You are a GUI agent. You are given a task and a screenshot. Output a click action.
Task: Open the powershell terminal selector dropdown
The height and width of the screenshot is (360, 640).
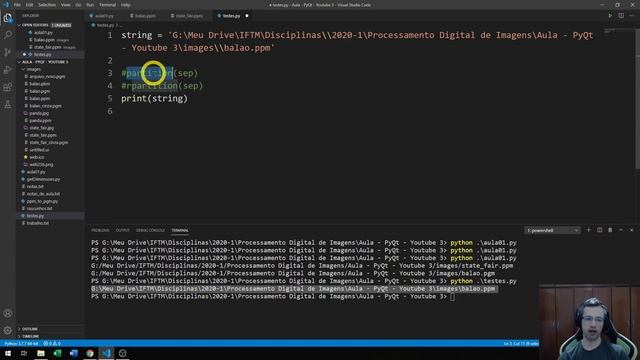click(x=553, y=231)
